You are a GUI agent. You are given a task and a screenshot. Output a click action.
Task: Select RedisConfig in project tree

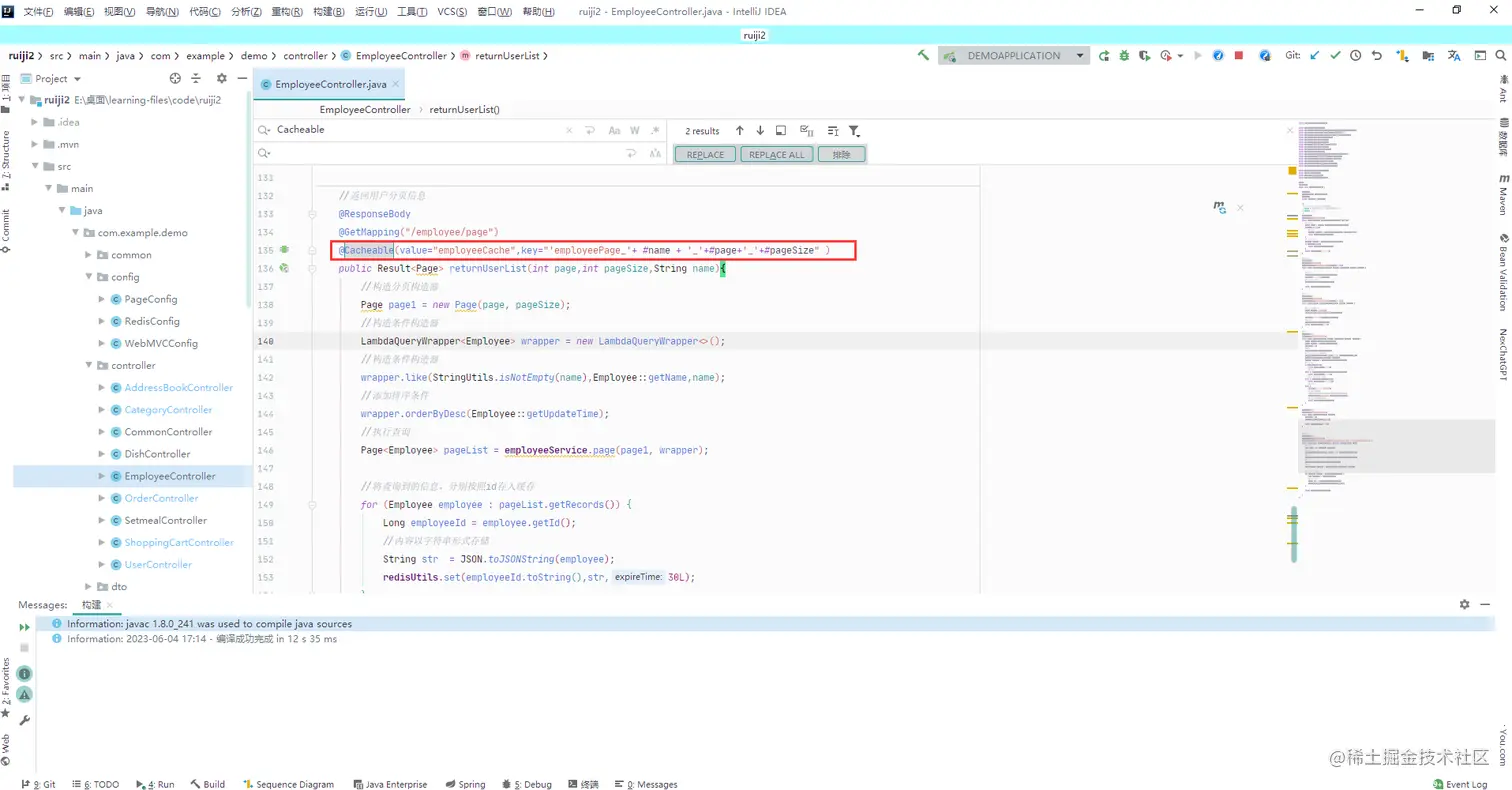[152, 321]
